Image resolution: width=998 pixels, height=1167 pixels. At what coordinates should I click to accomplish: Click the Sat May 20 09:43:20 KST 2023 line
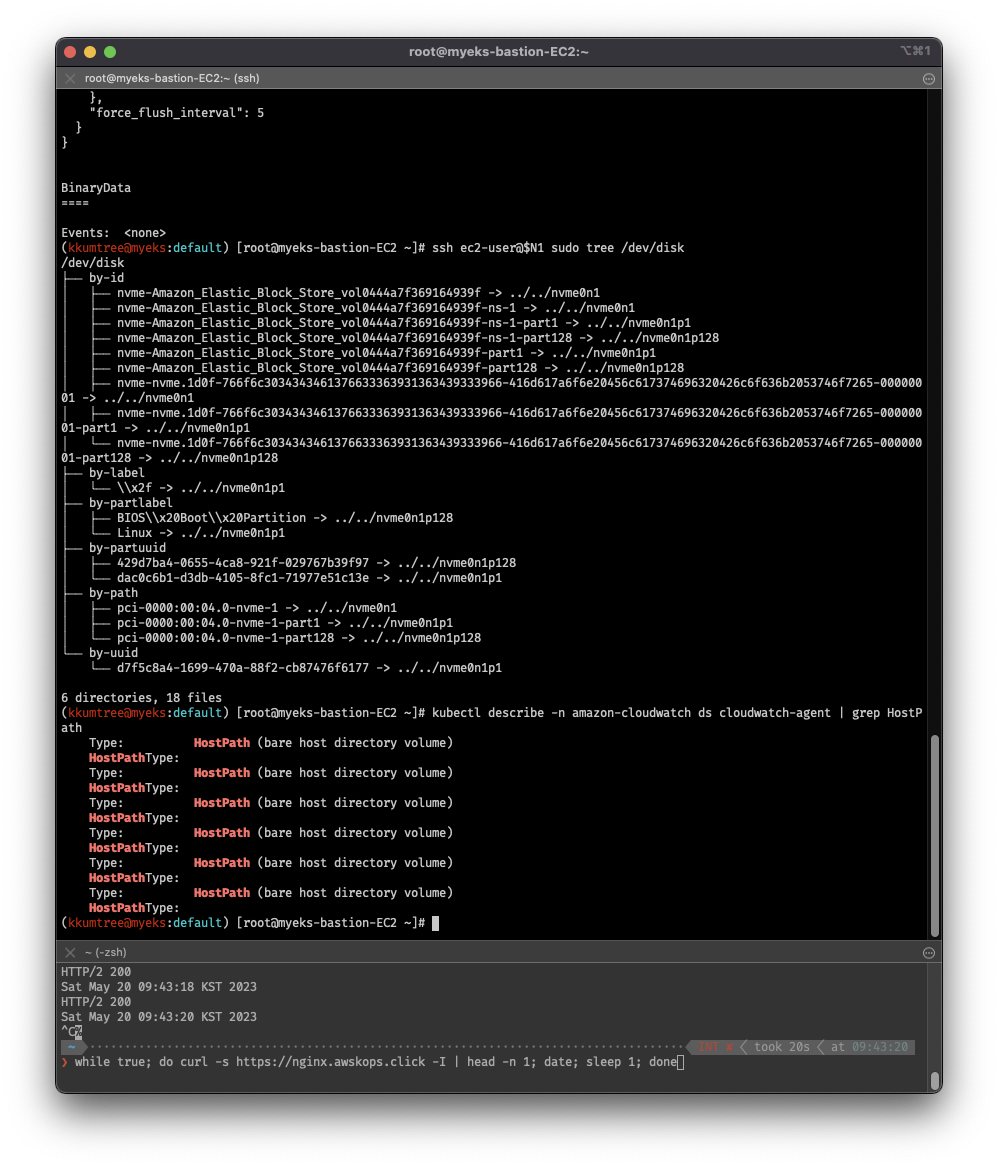[159, 1017]
